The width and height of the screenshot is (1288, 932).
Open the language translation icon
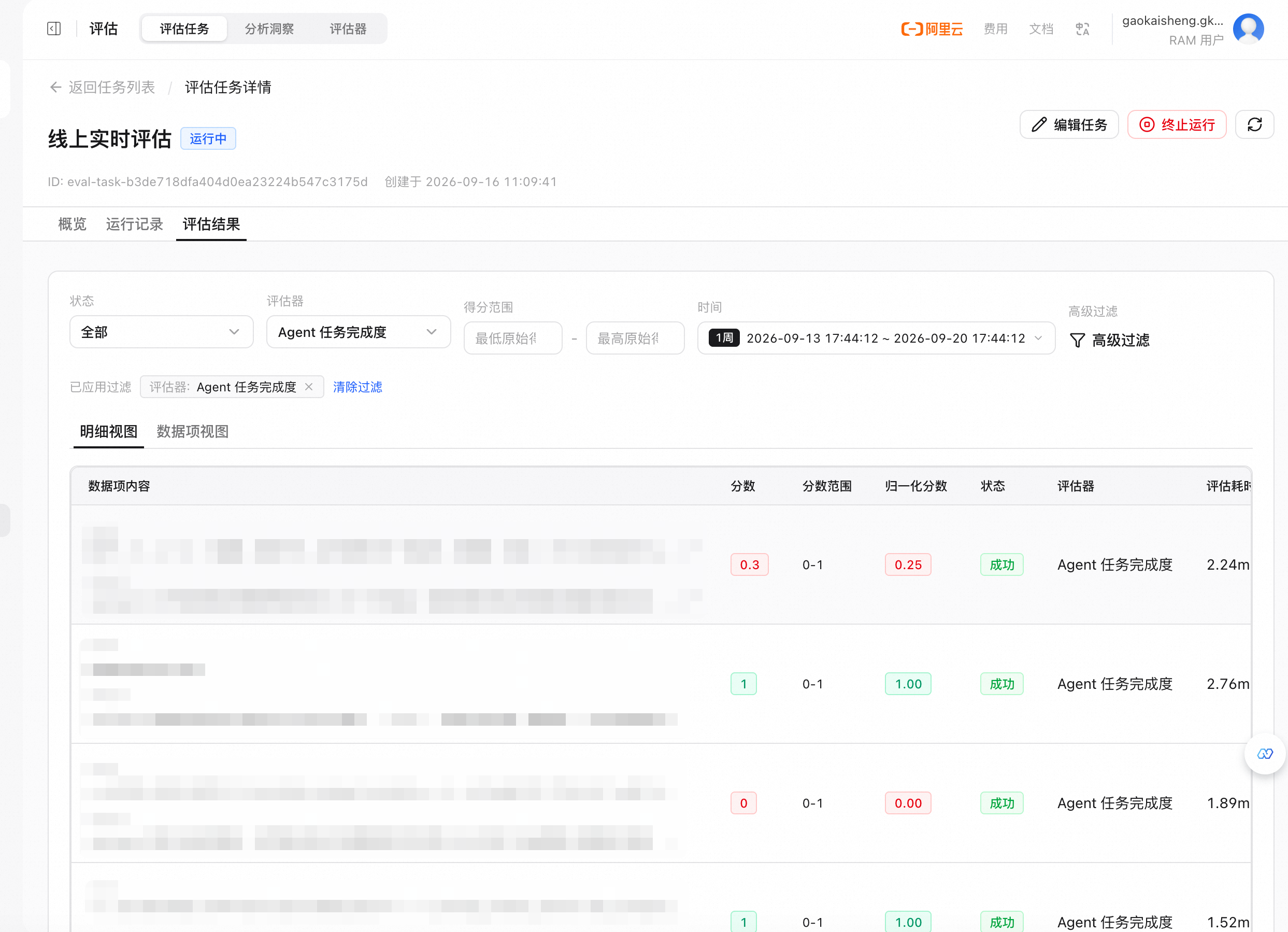(x=1082, y=29)
